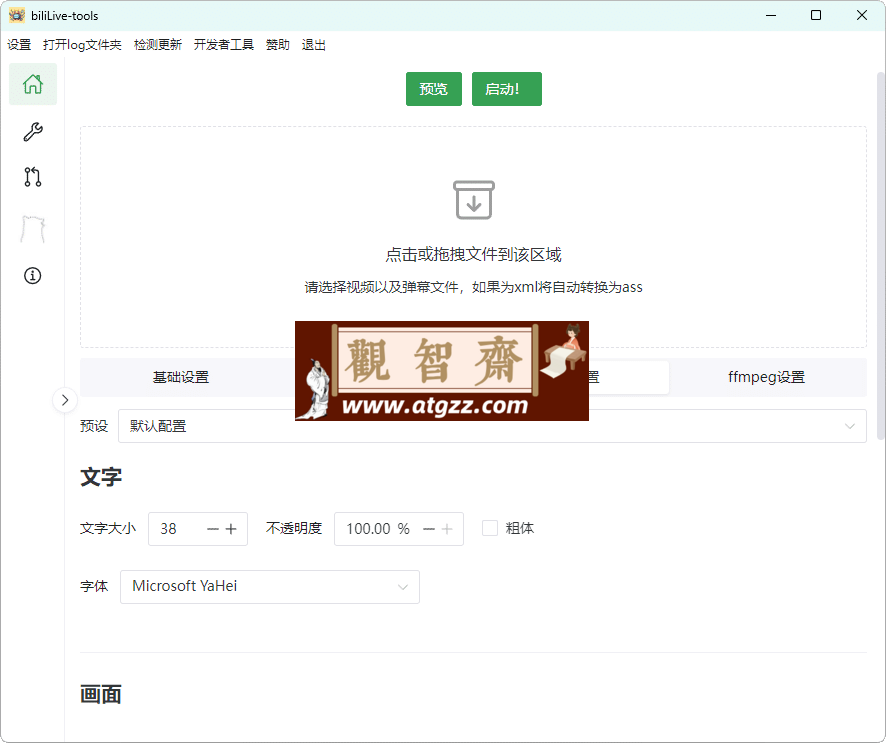Increase 不透明度 with the plus button

447,529
